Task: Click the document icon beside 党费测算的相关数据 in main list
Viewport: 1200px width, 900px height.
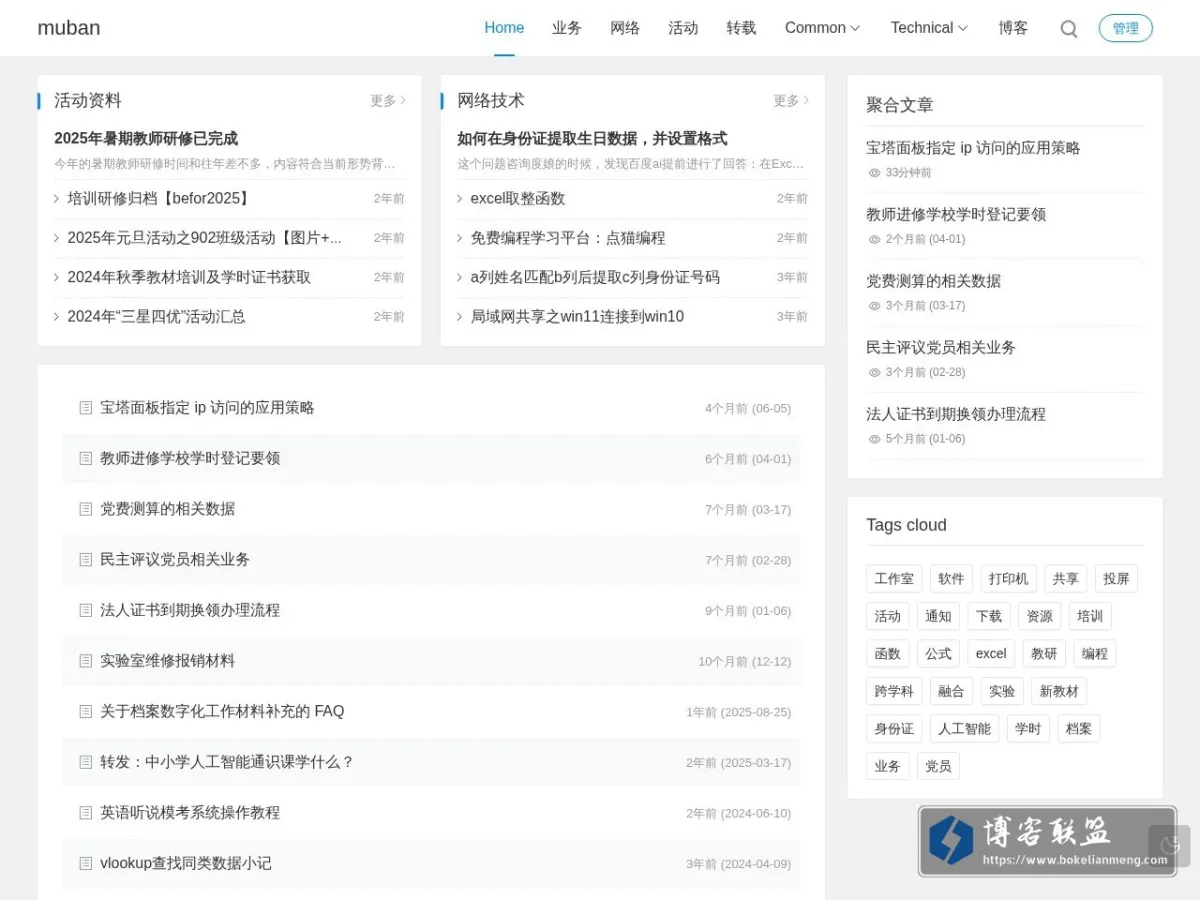Action: pyautogui.click(x=86, y=509)
